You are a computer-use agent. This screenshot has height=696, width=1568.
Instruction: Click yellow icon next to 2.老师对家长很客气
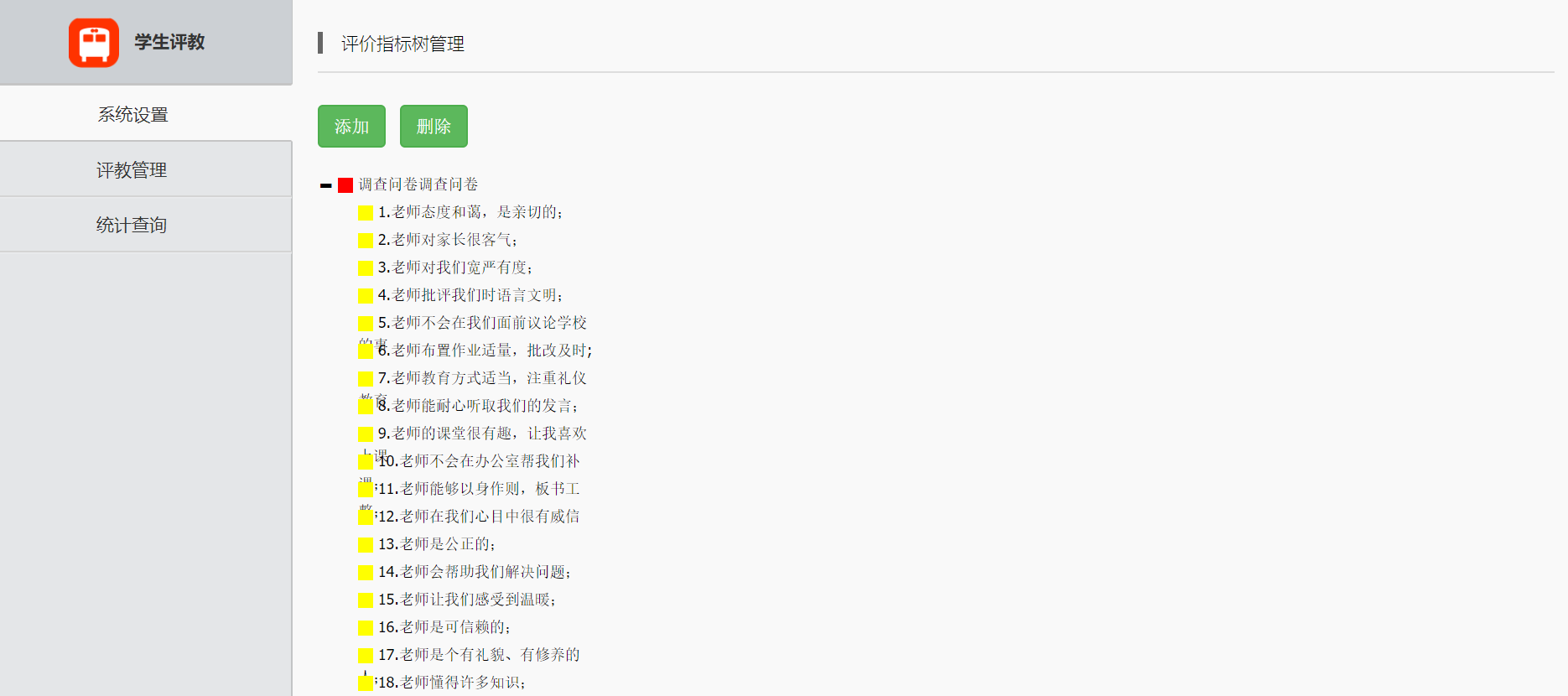click(366, 241)
